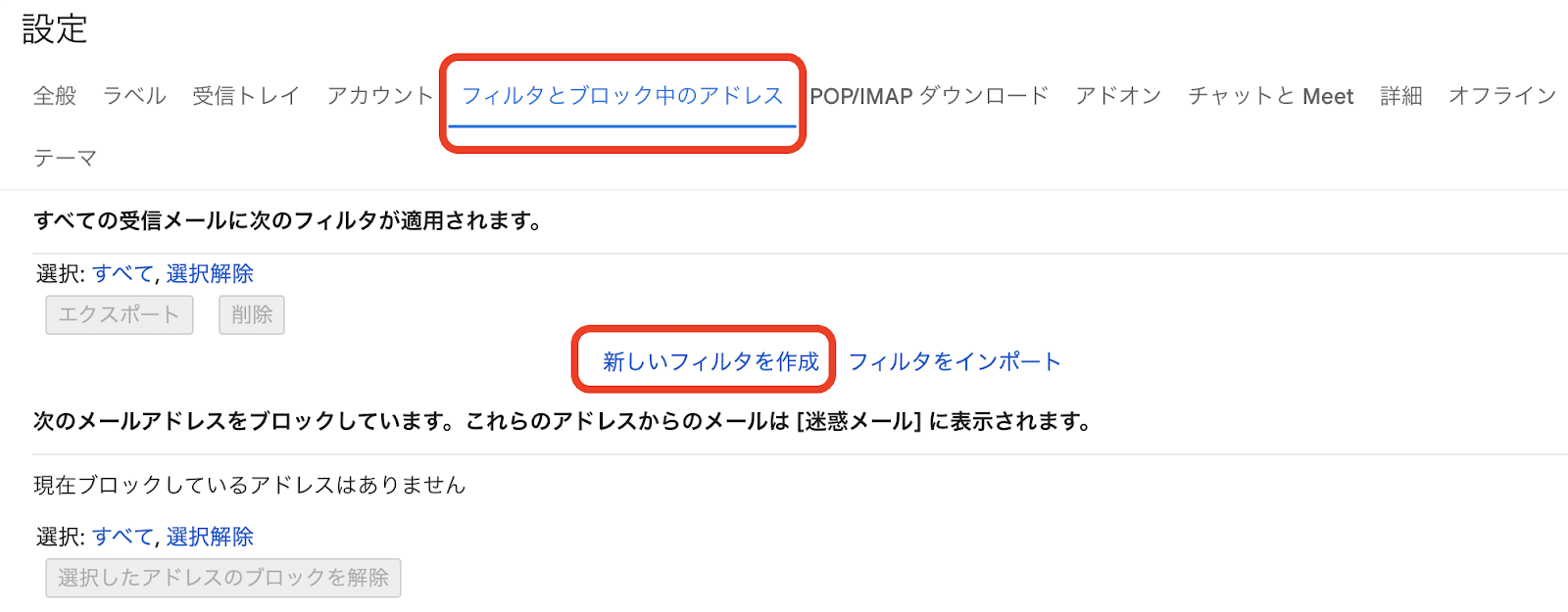Switch to the テーマ tab
Image resolution: width=1568 pixels, height=612 pixels.
click(65, 158)
